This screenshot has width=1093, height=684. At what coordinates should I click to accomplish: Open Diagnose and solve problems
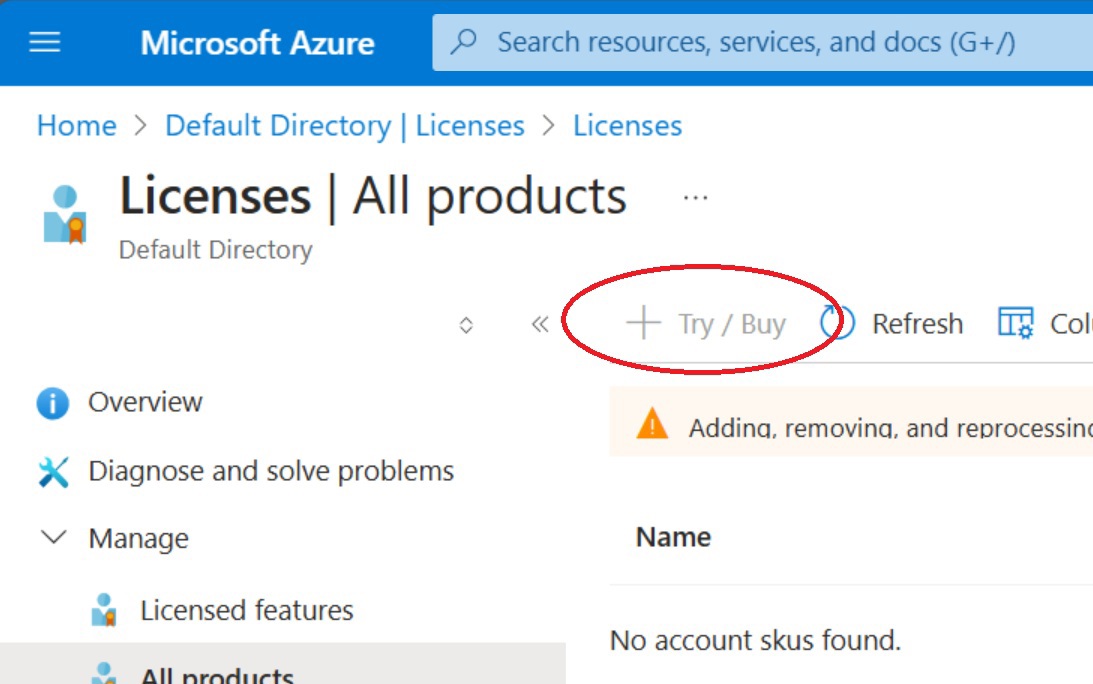[x=271, y=471]
